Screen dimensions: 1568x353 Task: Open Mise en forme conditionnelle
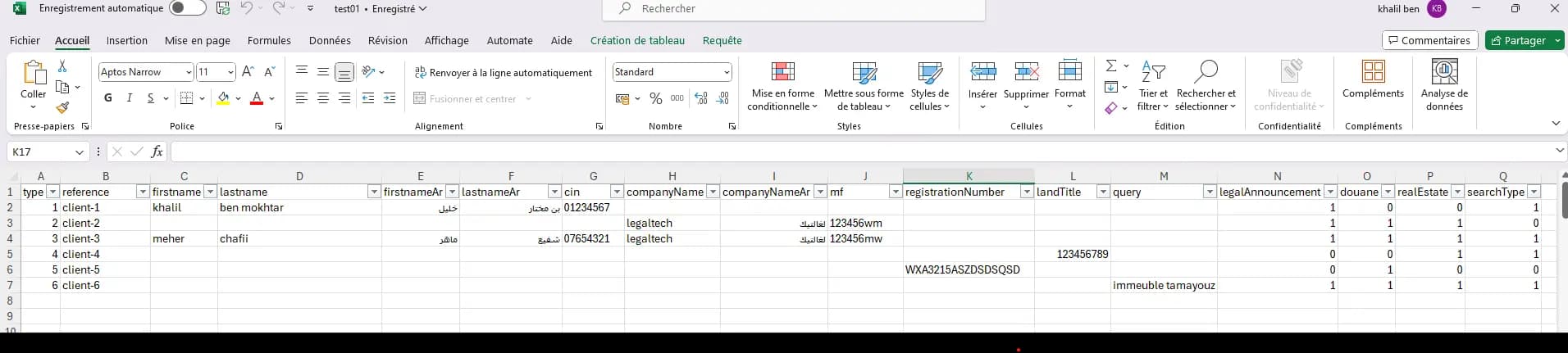(x=782, y=85)
